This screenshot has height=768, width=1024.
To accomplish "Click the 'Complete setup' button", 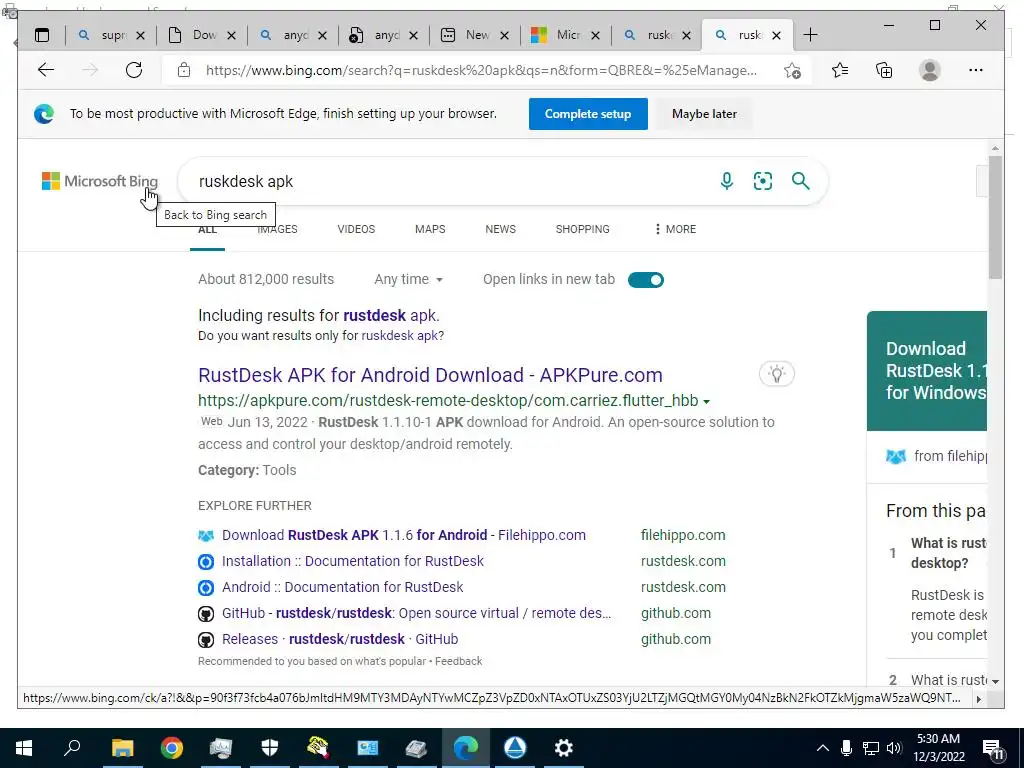I will [x=588, y=114].
